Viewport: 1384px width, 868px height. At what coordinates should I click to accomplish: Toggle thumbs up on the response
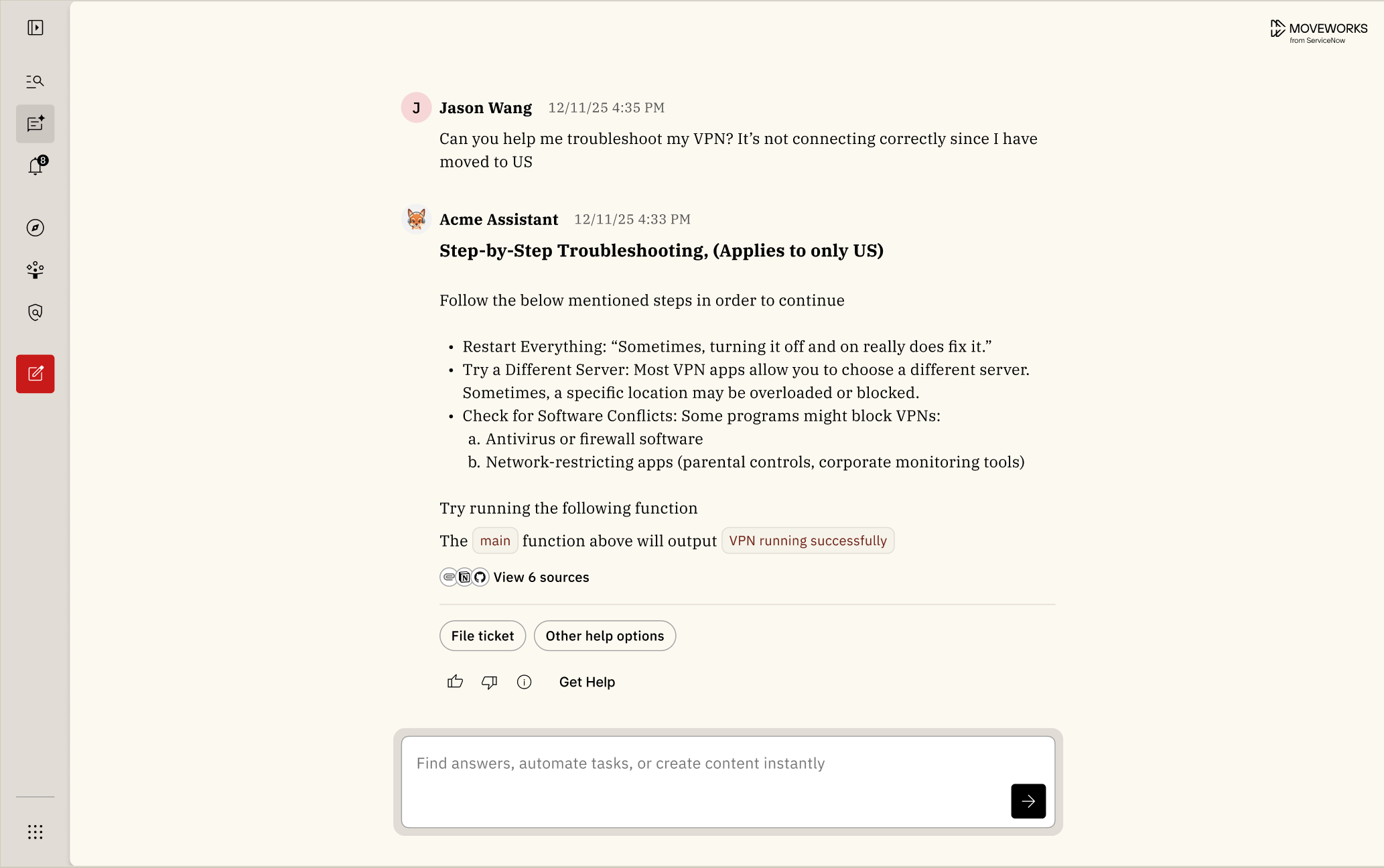456,682
